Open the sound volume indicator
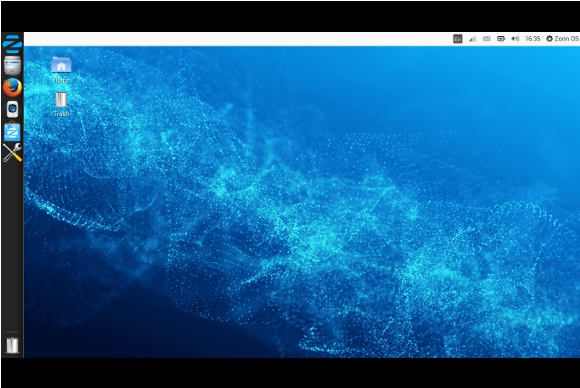The width and height of the screenshot is (580, 388). pos(515,38)
